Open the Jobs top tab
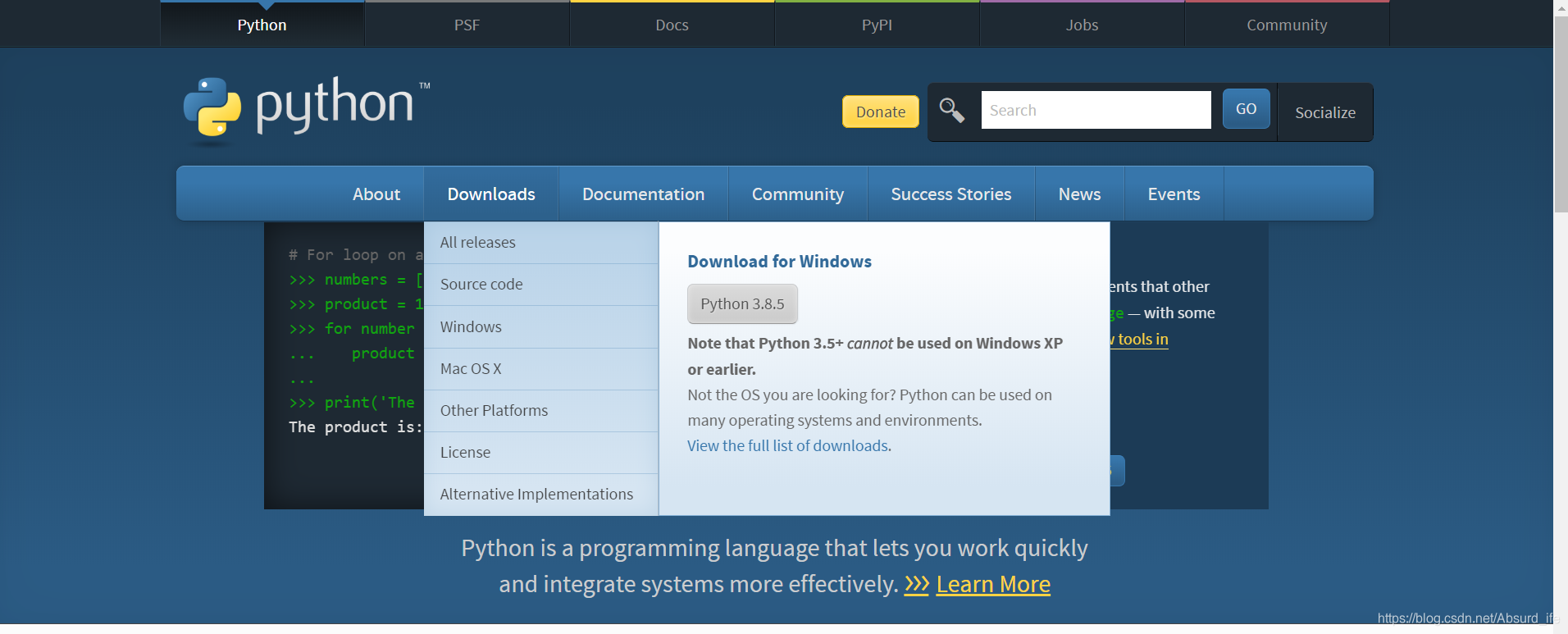This screenshot has height=634, width=1568. 1082,25
